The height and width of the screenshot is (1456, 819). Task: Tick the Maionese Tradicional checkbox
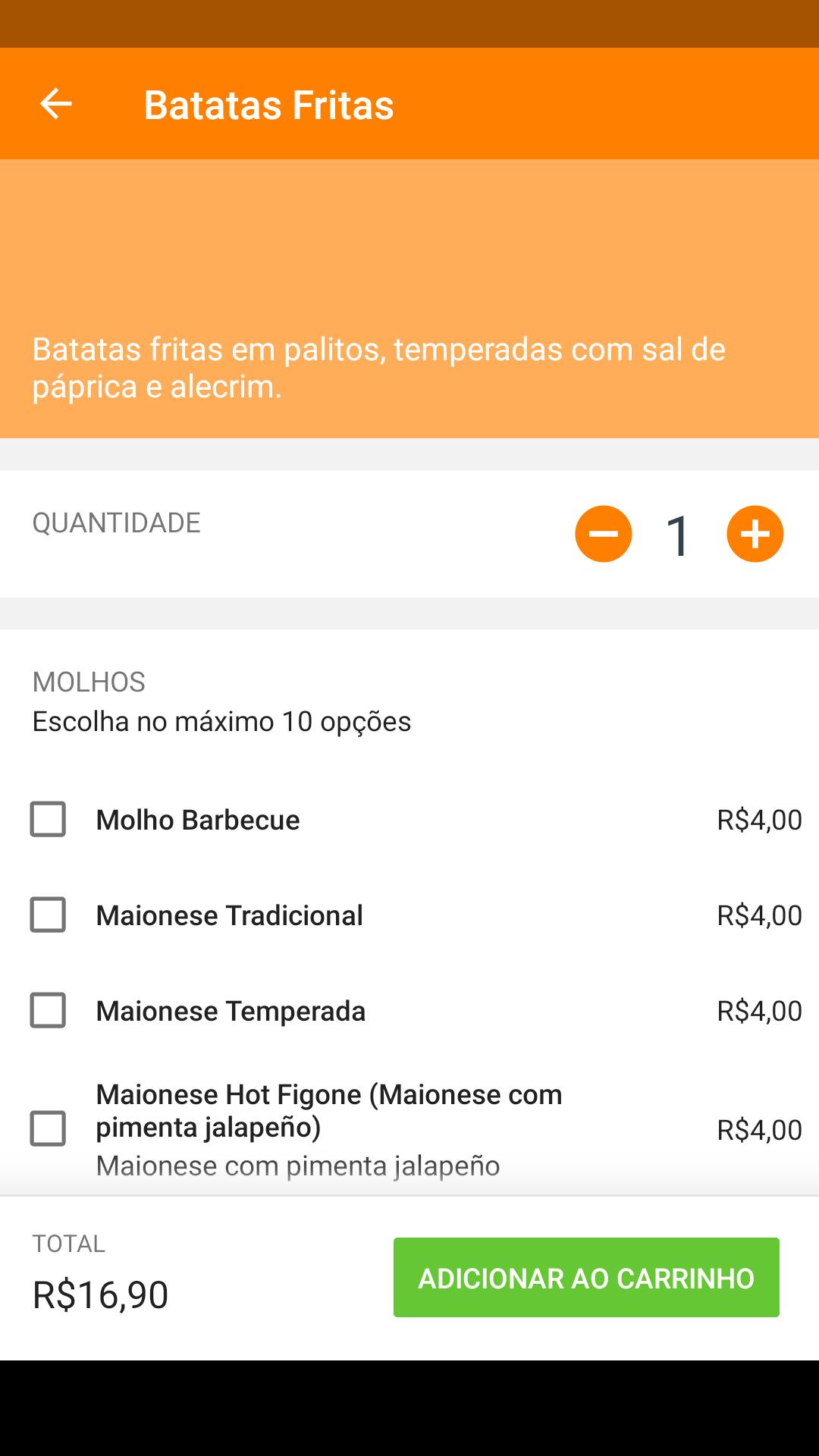click(x=48, y=915)
